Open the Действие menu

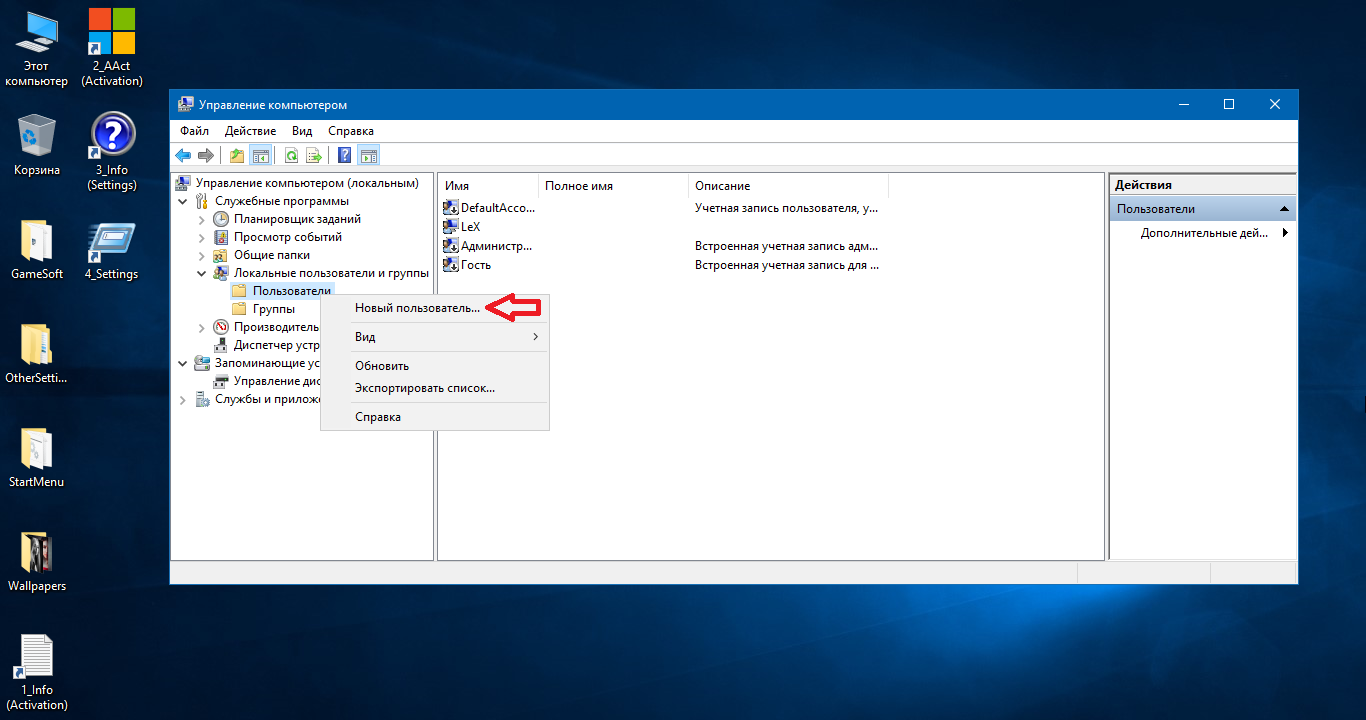pos(251,131)
